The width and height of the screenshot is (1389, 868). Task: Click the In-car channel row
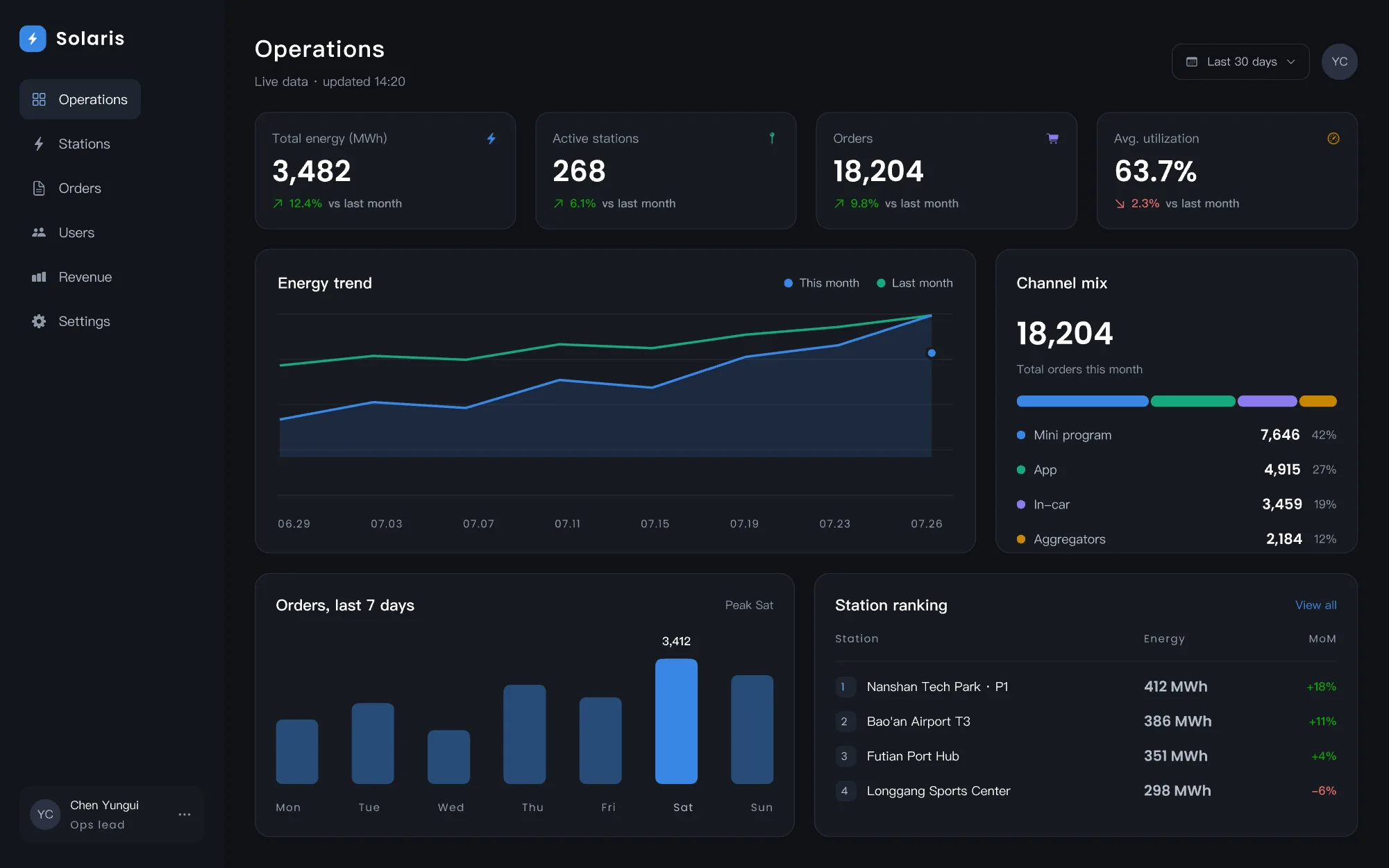(1176, 504)
